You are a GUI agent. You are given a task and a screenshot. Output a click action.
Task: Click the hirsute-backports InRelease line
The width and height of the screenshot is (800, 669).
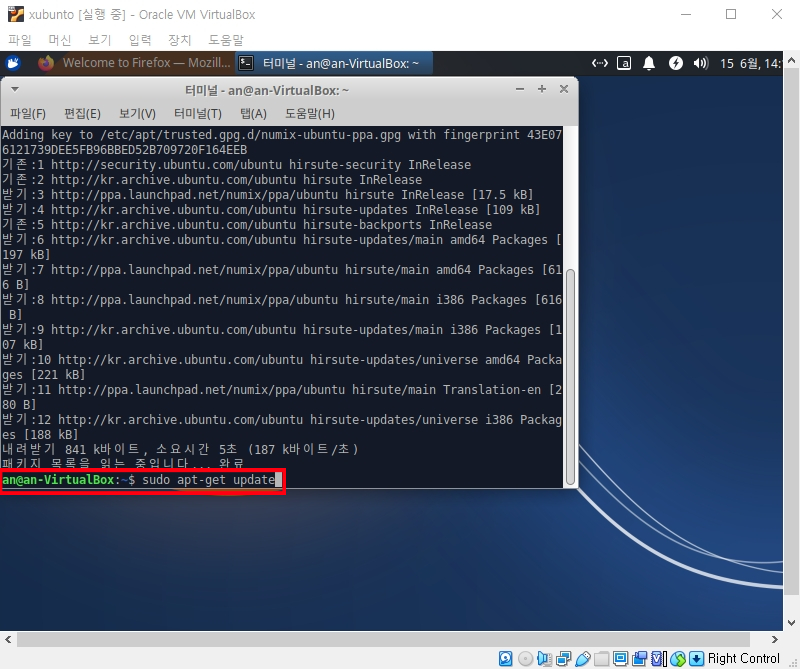[x=247, y=225]
